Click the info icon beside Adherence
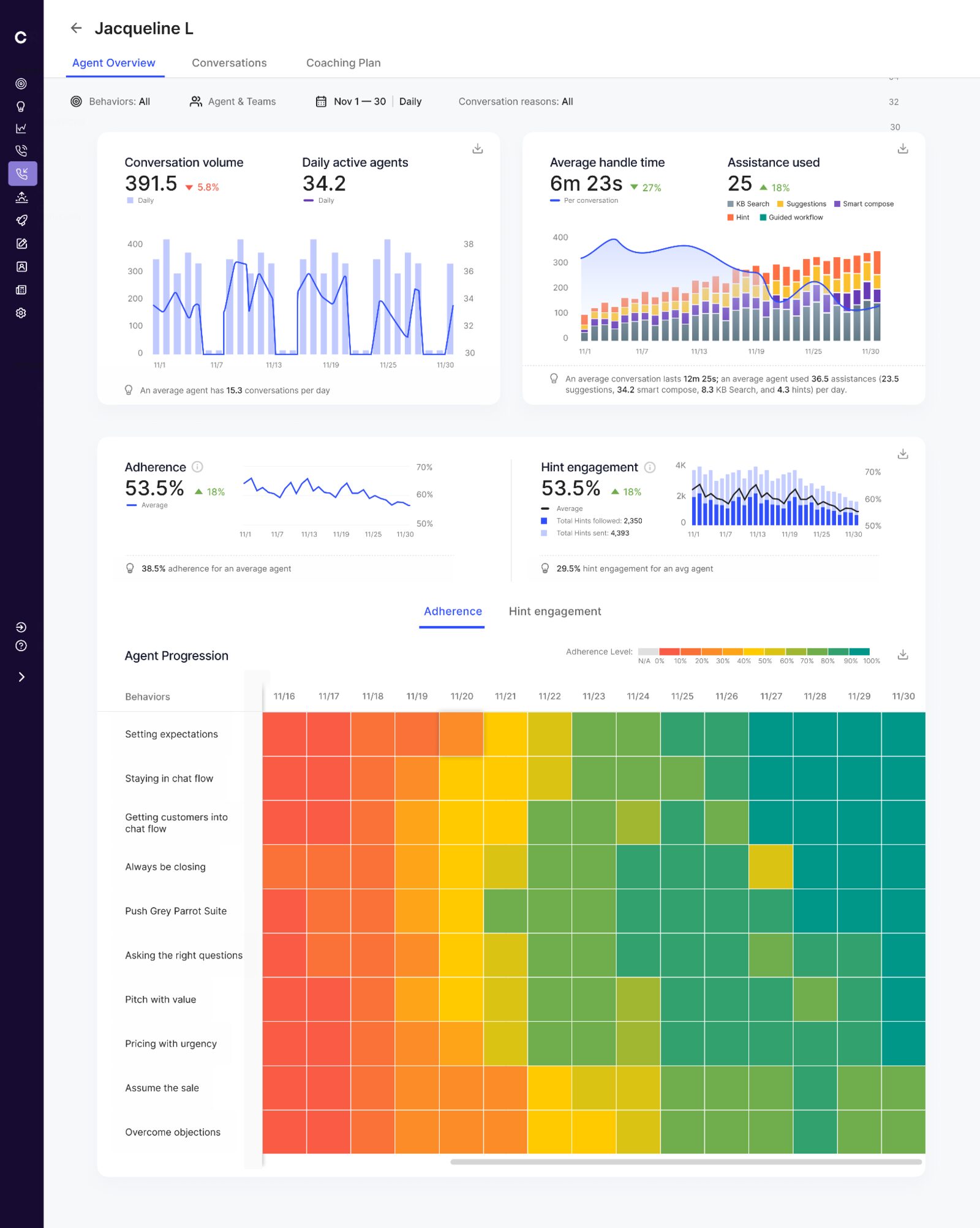 (197, 467)
